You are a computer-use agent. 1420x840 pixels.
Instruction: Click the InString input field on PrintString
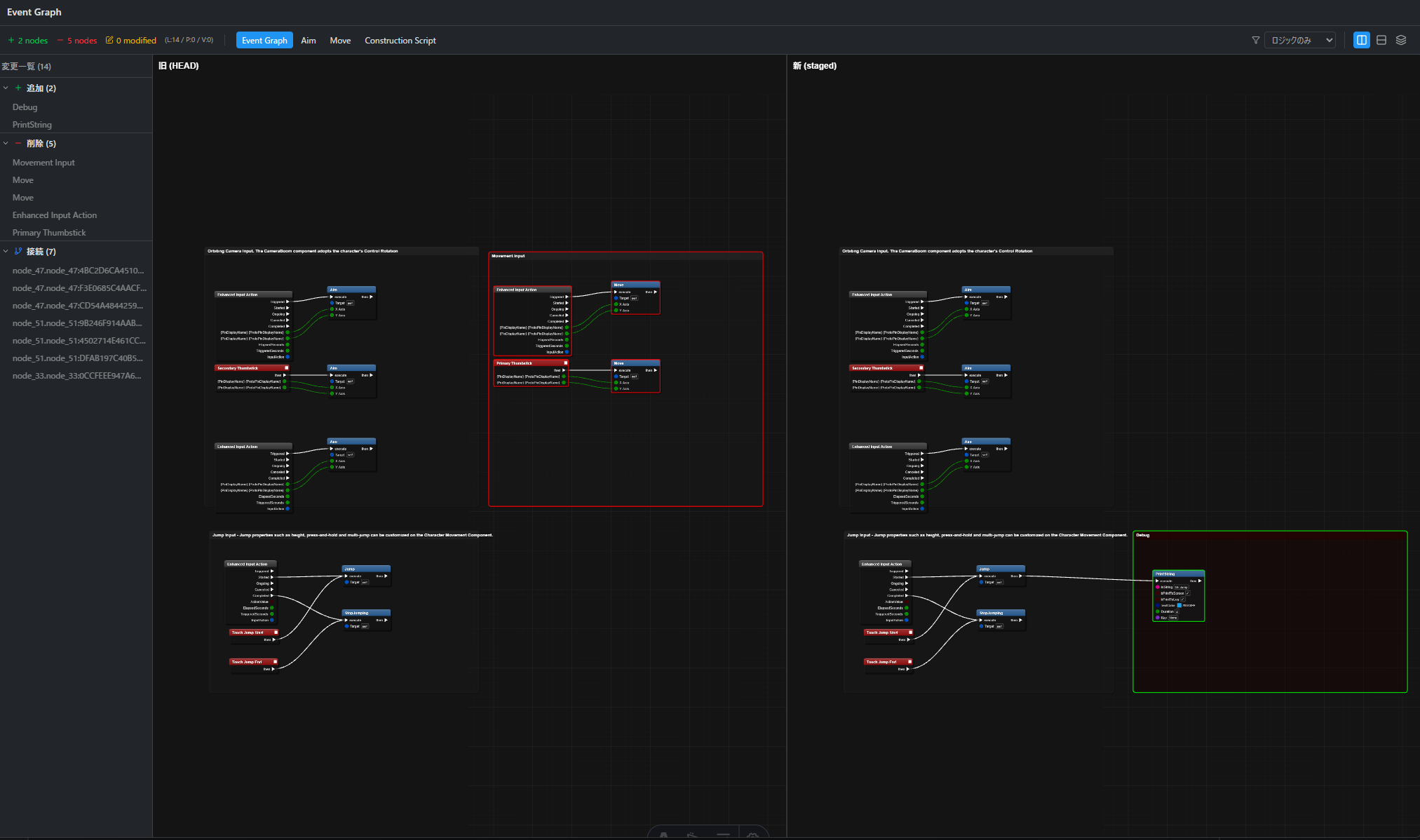[x=1182, y=587]
